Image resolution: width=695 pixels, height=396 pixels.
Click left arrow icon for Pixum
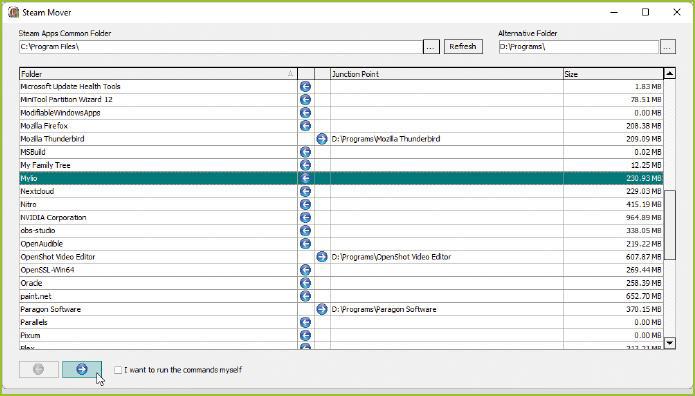pyautogui.click(x=305, y=335)
